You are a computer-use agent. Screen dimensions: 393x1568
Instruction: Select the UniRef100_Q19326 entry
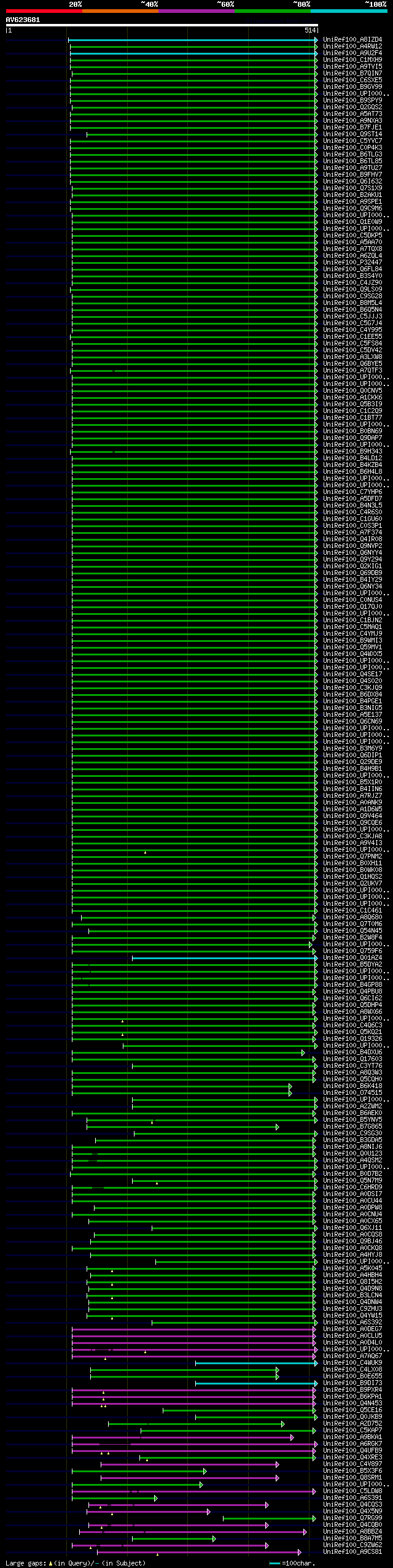pyautogui.click(x=352, y=1039)
